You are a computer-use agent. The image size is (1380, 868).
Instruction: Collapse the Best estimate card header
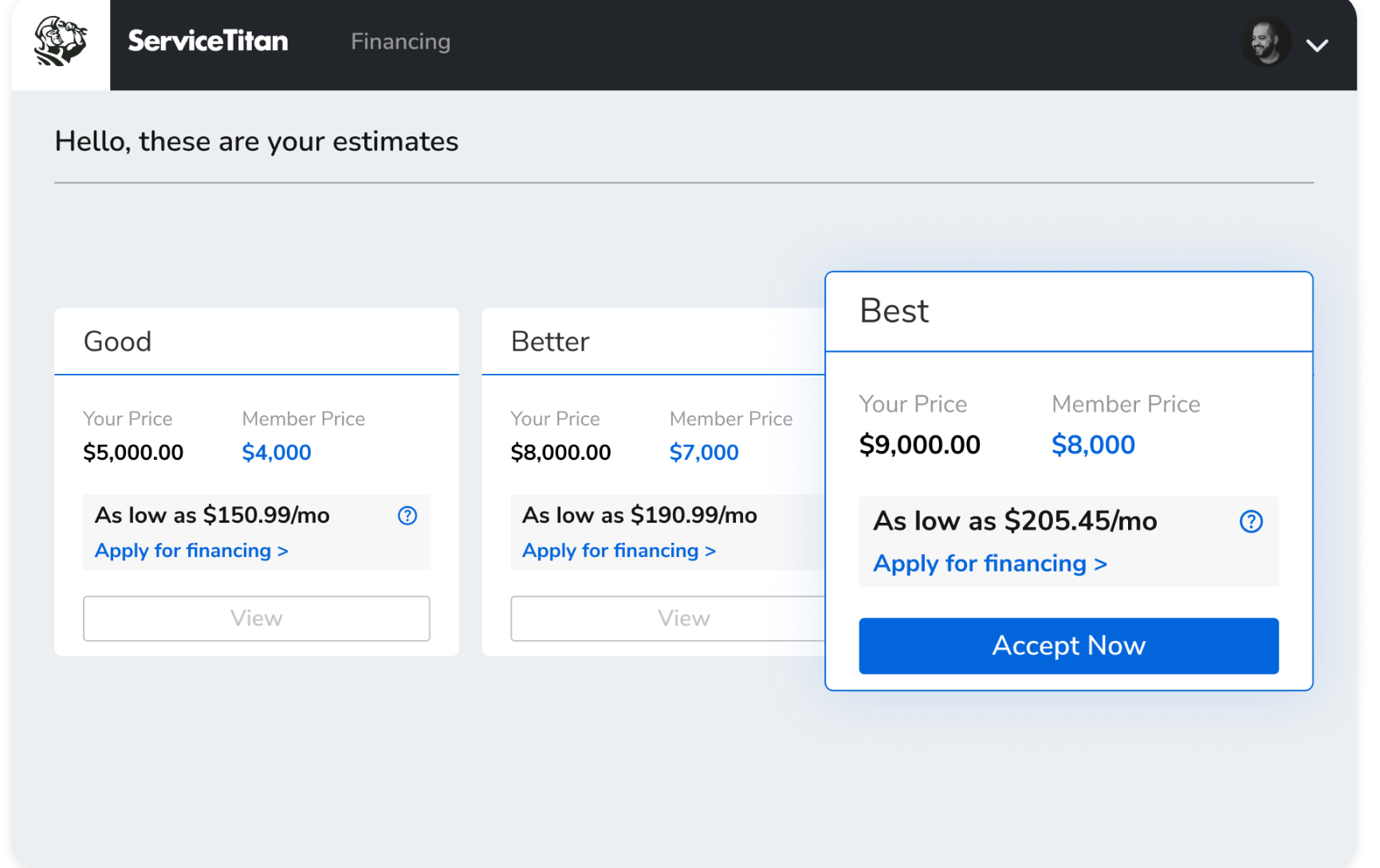894,311
